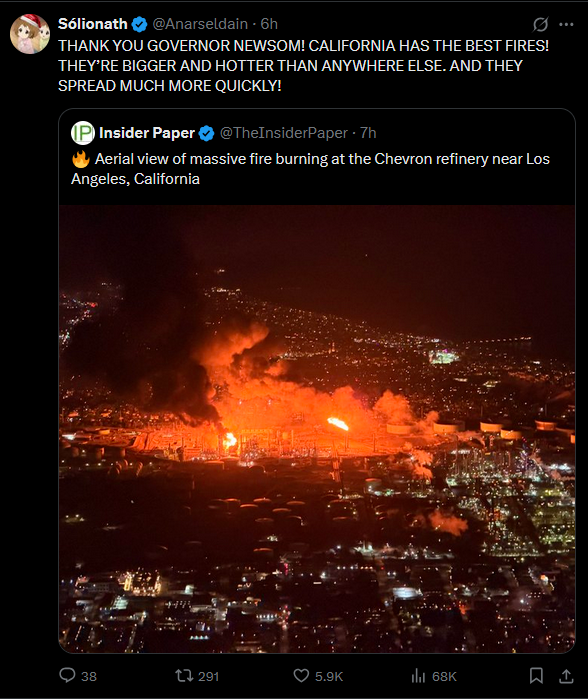The height and width of the screenshot is (699, 588).
Task: Open the quoted post's 7h timestamp
Action: [x=368, y=133]
